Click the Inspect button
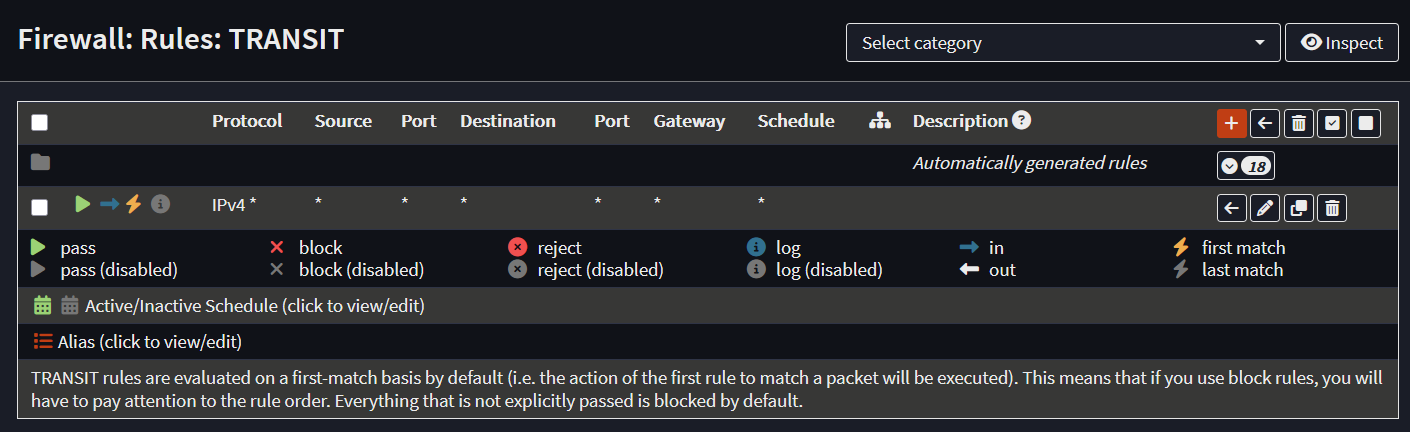The height and width of the screenshot is (432, 1410). point(1341,43)
